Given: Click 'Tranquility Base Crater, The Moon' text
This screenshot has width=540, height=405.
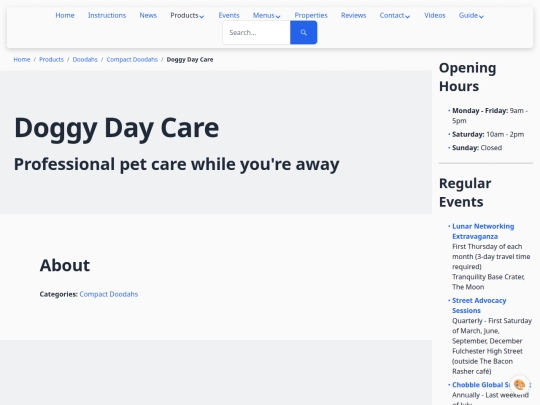Looking at the screenshot, I should coord(488,282).
